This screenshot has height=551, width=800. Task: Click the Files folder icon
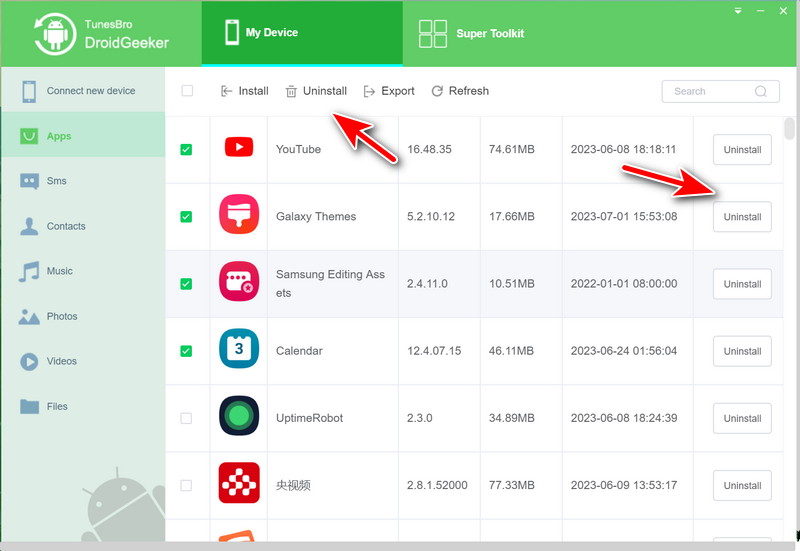coord(29,407)
